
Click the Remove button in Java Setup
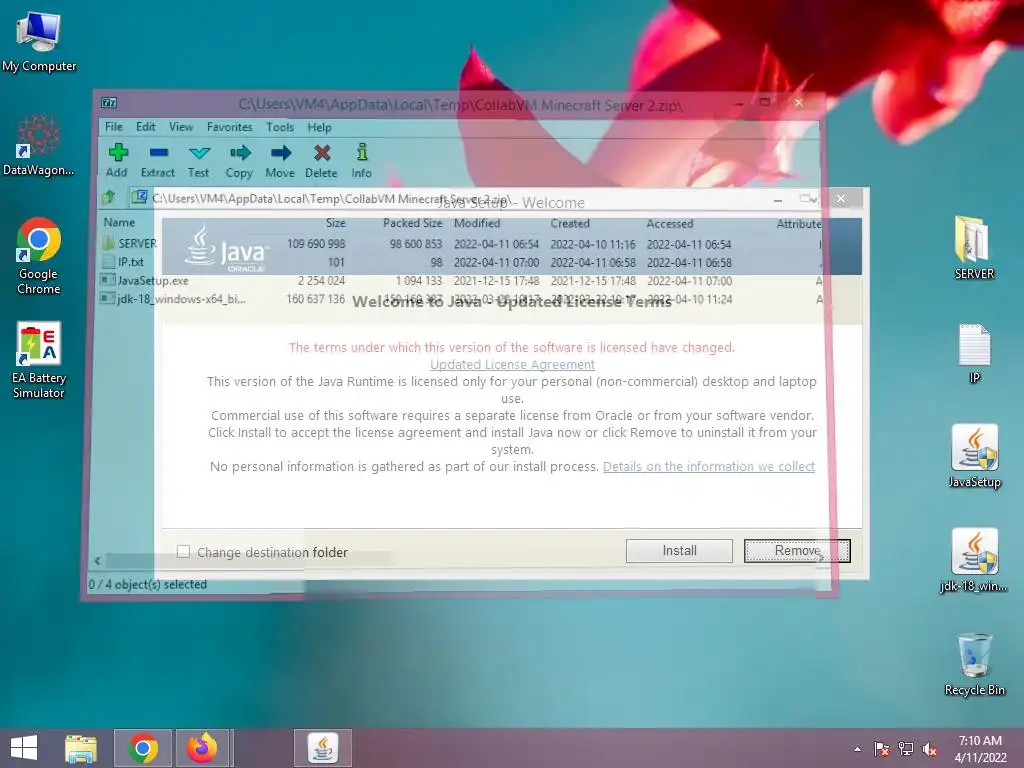click(x=797, y=551)
